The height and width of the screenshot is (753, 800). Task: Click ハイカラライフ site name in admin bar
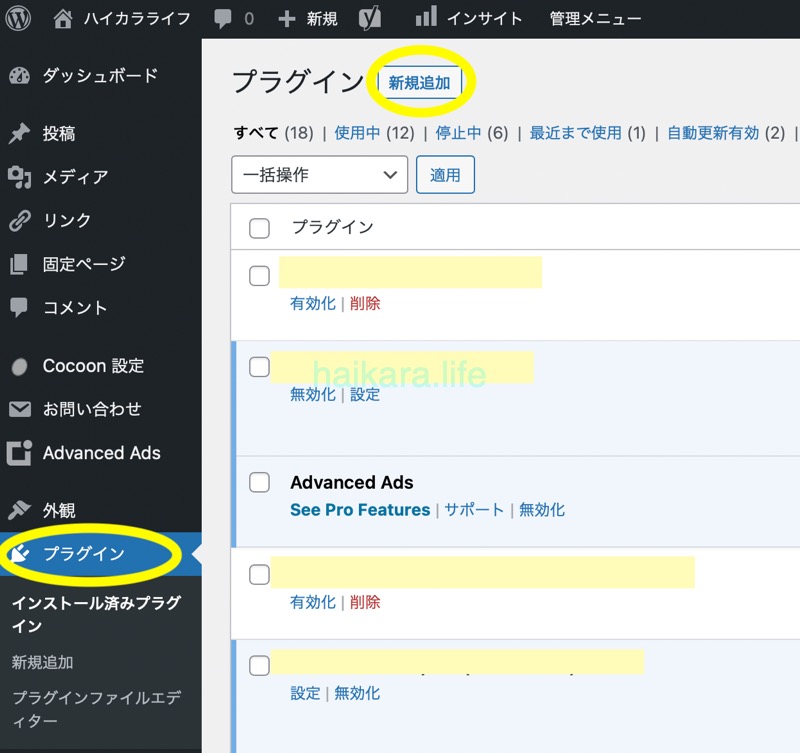click(x=137, y=19)
